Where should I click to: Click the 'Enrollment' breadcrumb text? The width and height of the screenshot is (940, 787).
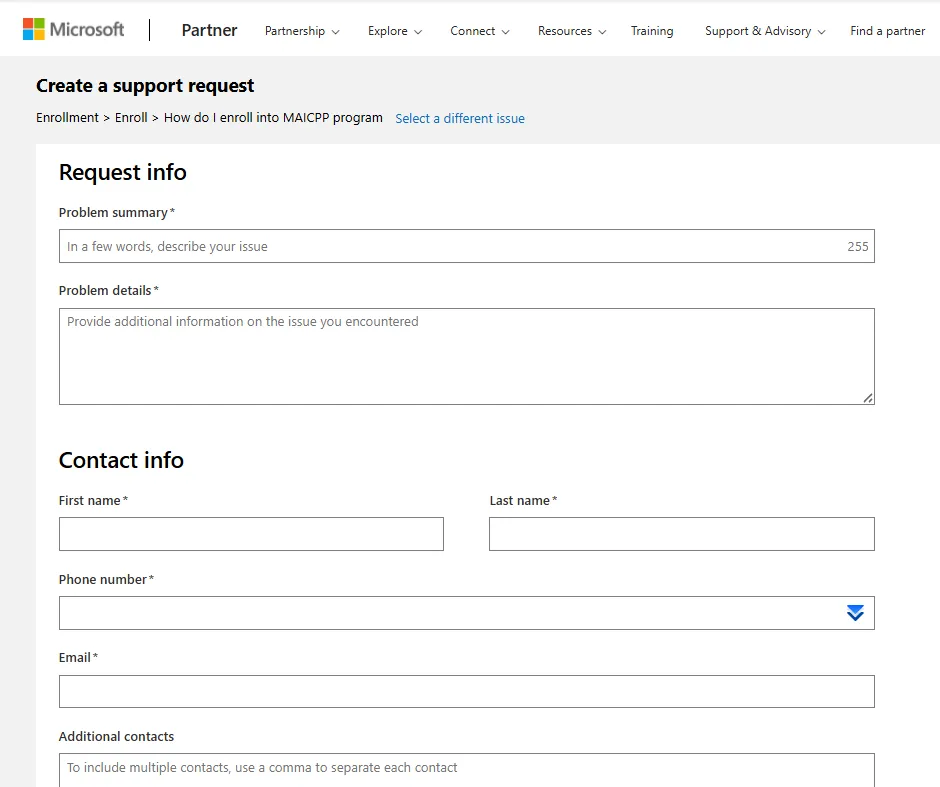(x=67, y=117)
